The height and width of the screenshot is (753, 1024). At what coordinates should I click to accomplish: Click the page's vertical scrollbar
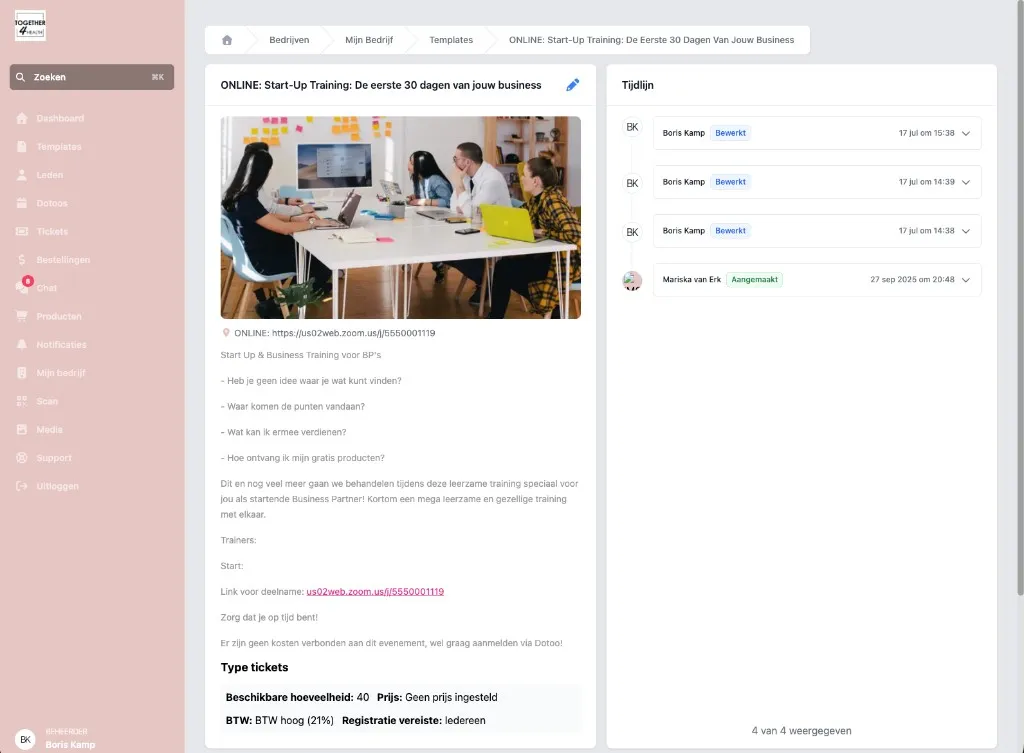[1019, 300]
